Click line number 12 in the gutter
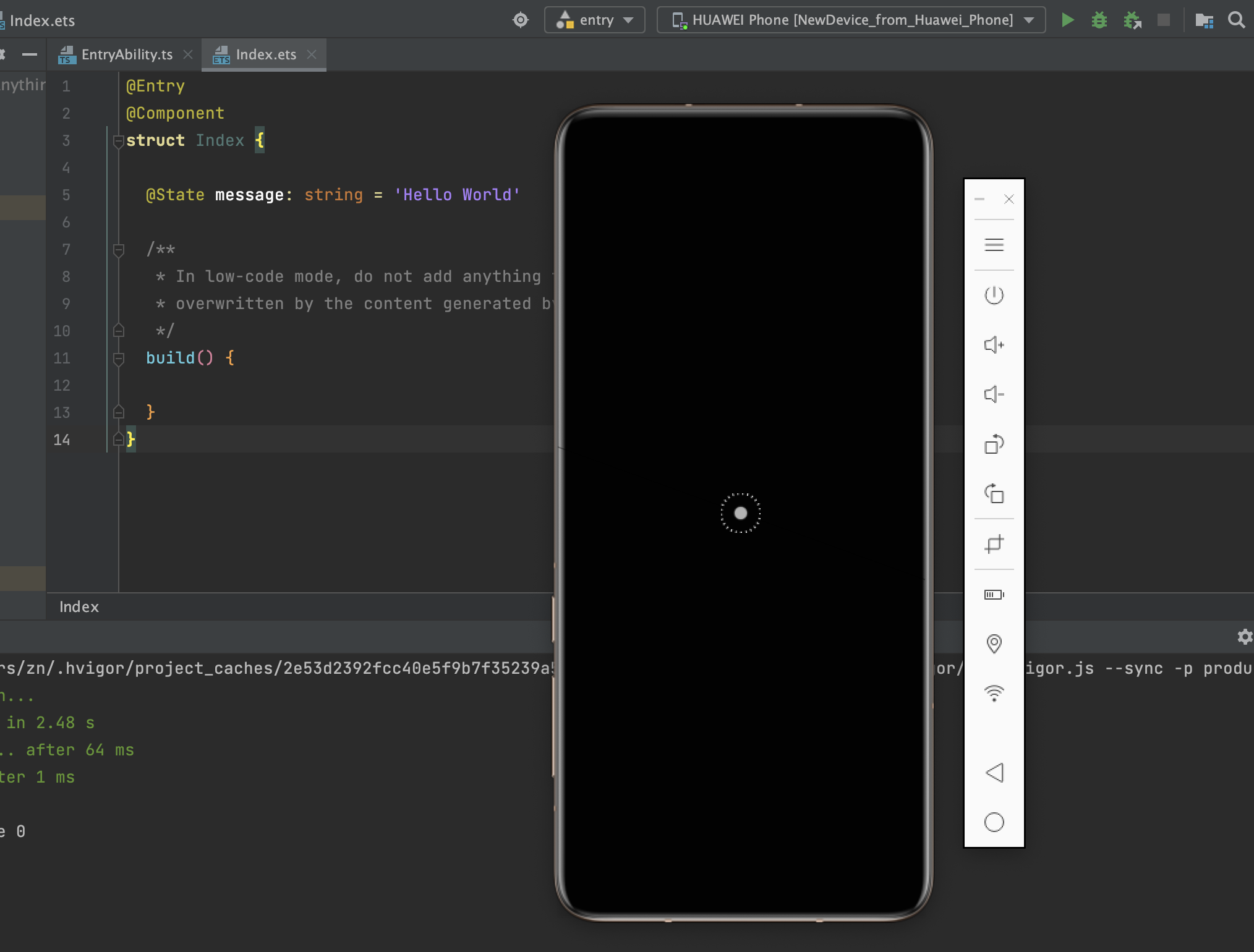Viewport: 1254px width, 952px height. coord(62,385)
